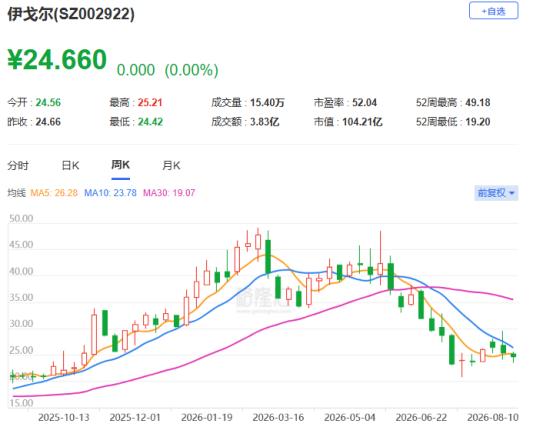This screenshot has width=534, height=427.
Task: Click the 2026-03-16 date axis label
Action: tap(278, 417)
